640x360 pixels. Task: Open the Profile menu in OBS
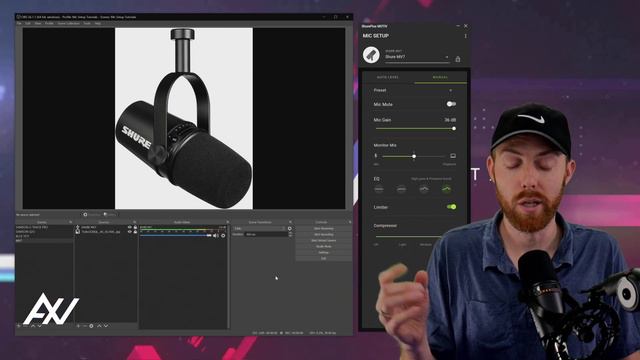pos(49,23)
